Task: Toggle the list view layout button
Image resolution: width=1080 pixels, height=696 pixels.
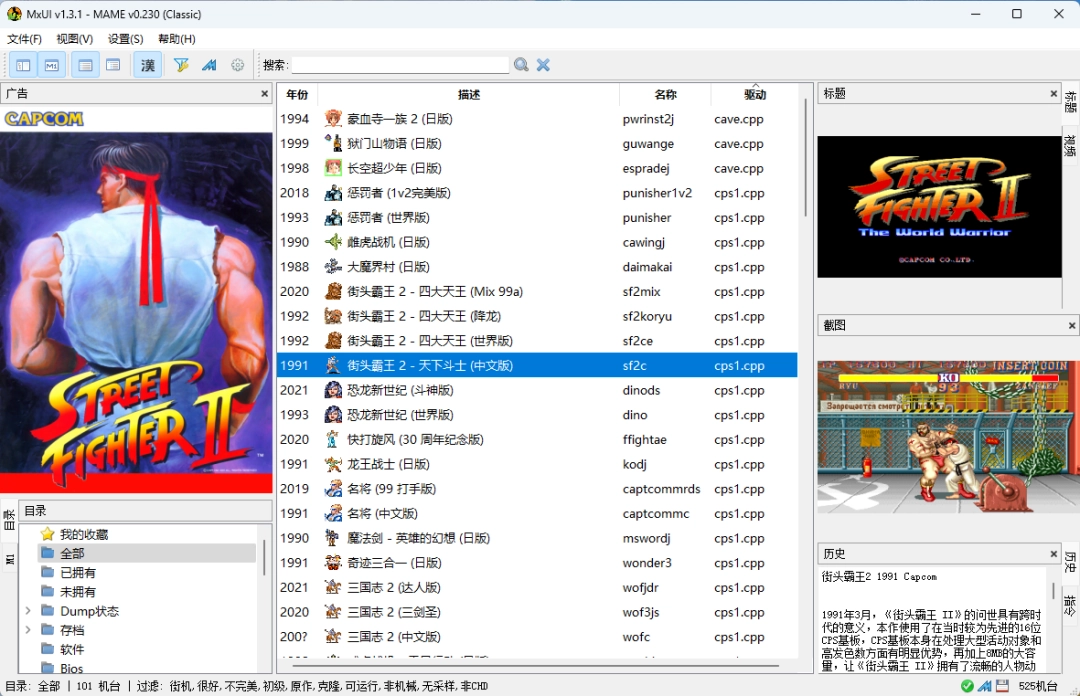Action: pyautogui.click(x=85, y=64)
